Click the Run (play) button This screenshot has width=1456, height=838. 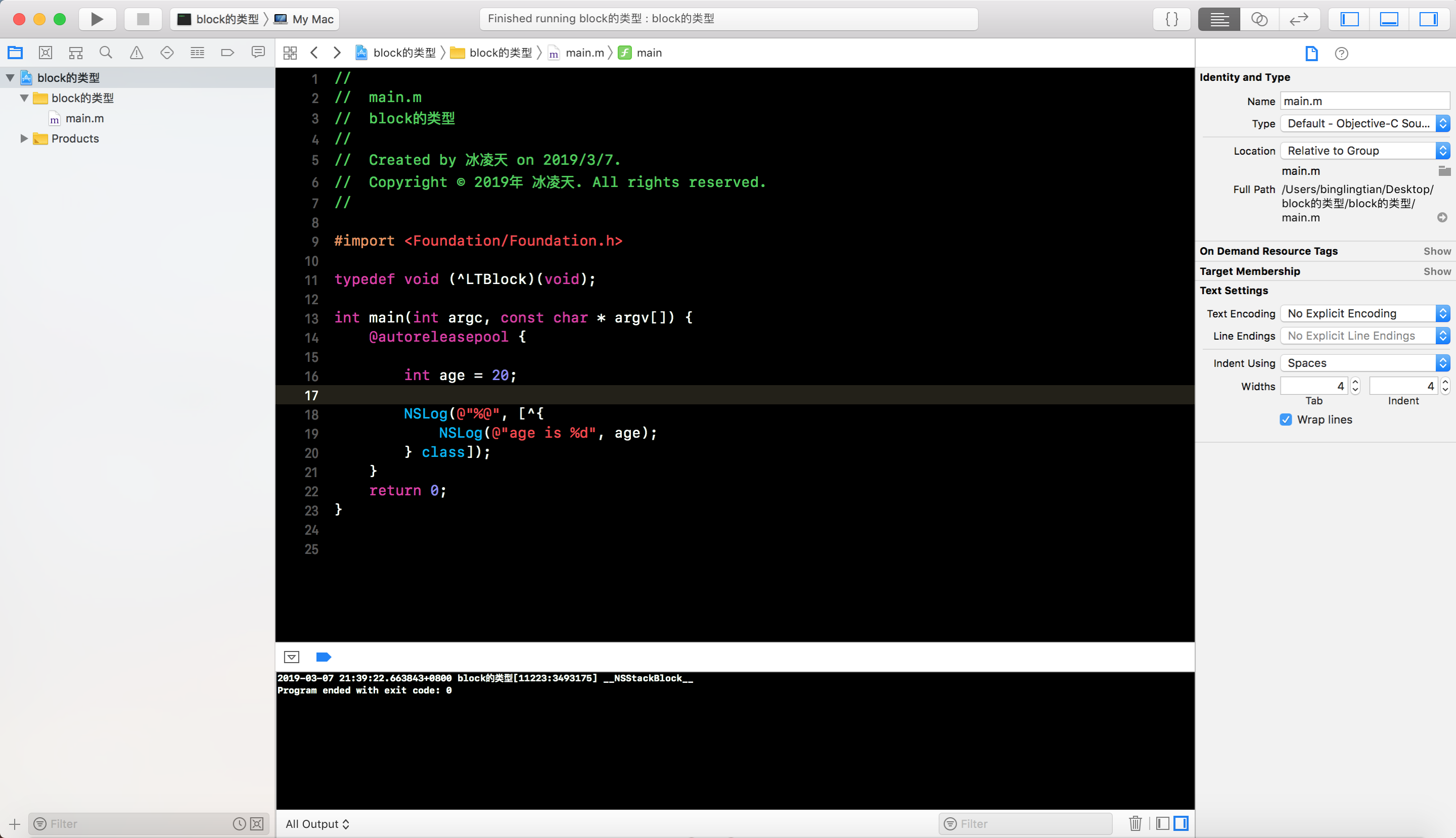[97, 19]
